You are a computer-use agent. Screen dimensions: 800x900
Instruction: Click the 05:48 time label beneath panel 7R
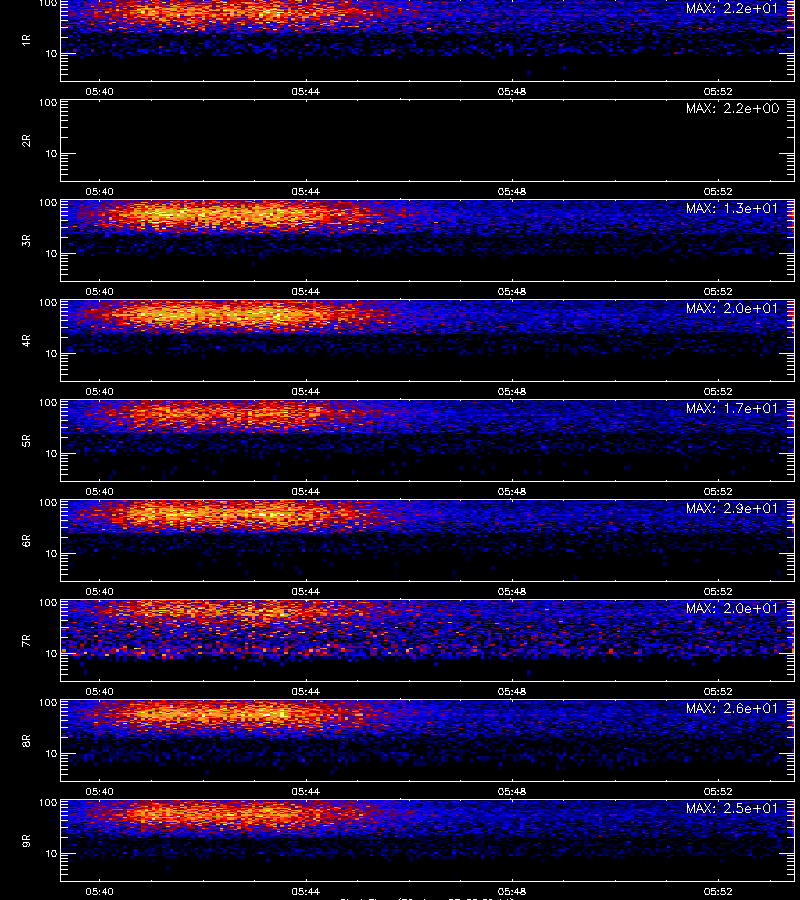point(511,692)
